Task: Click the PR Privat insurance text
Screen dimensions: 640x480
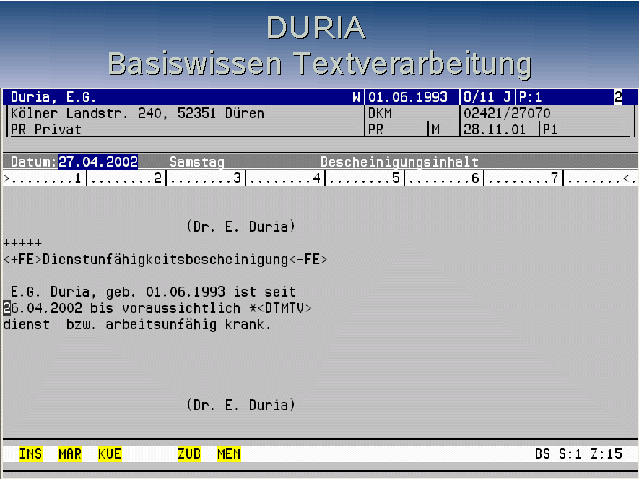Action: 46,129
